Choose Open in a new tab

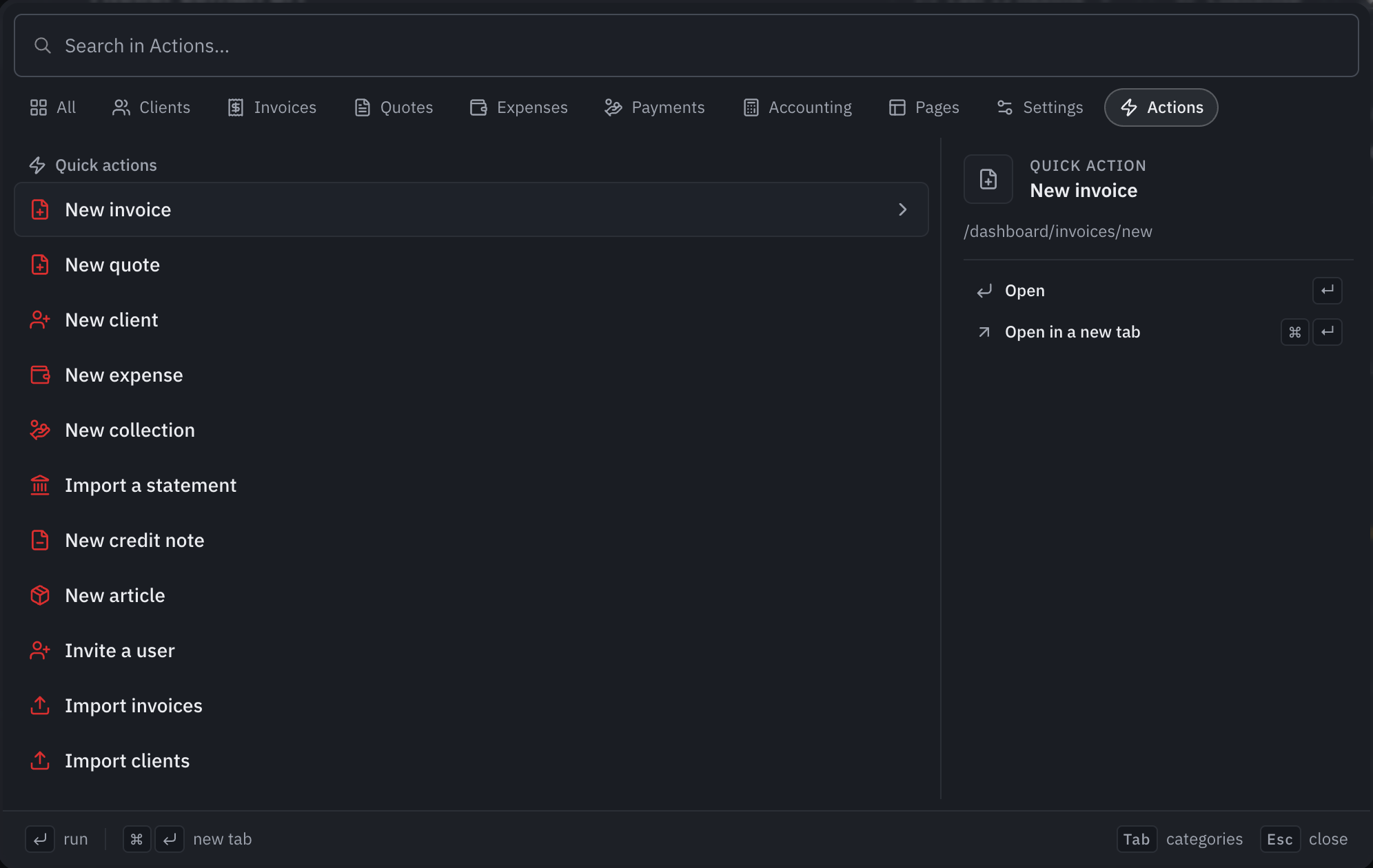coord(1159,332)
